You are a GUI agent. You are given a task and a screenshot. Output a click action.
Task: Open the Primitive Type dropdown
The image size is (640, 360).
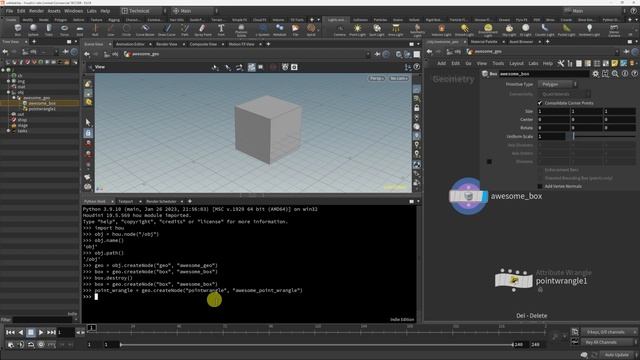(558, 84)
